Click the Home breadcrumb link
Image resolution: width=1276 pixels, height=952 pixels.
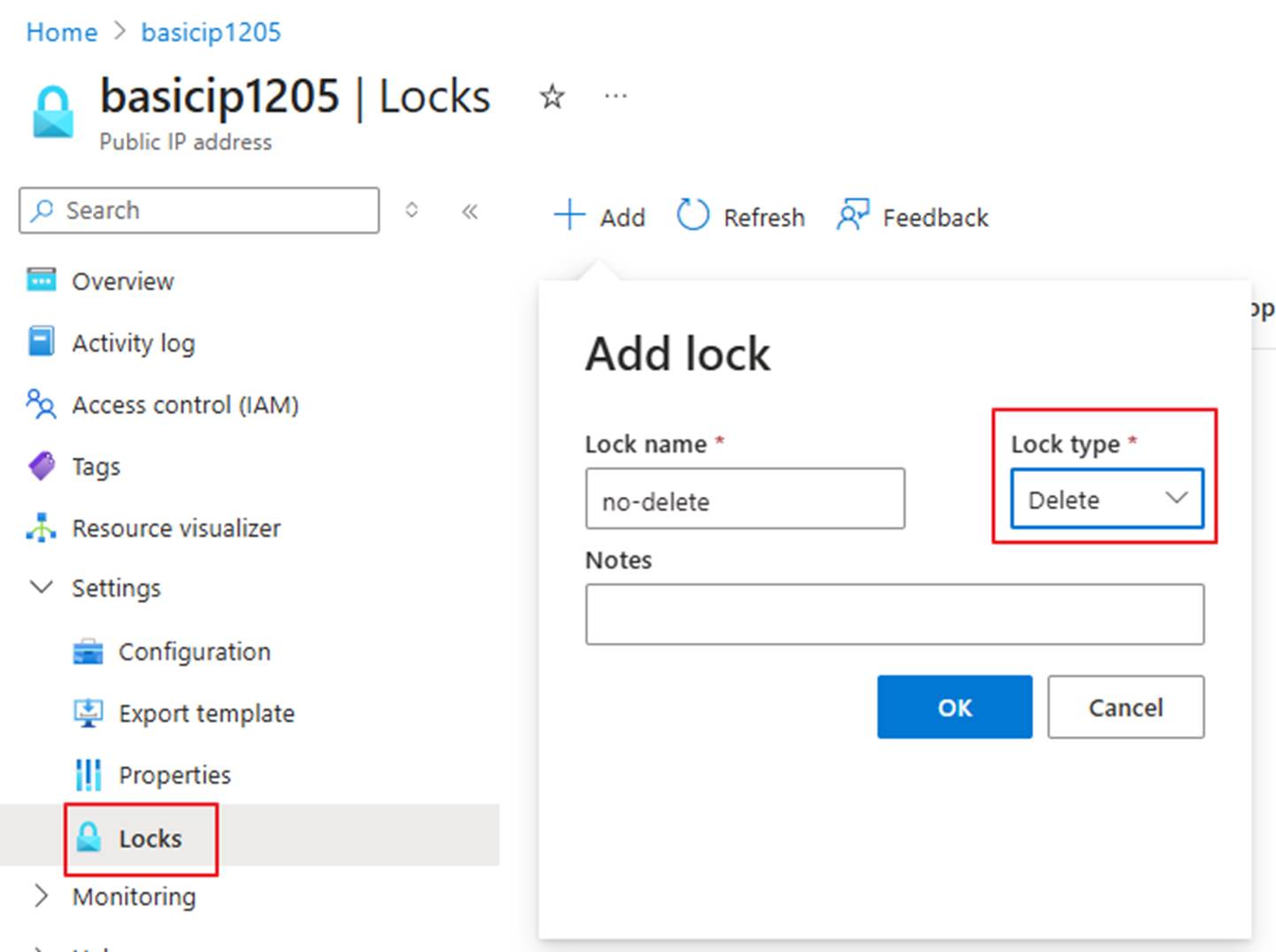coord(62,32)
